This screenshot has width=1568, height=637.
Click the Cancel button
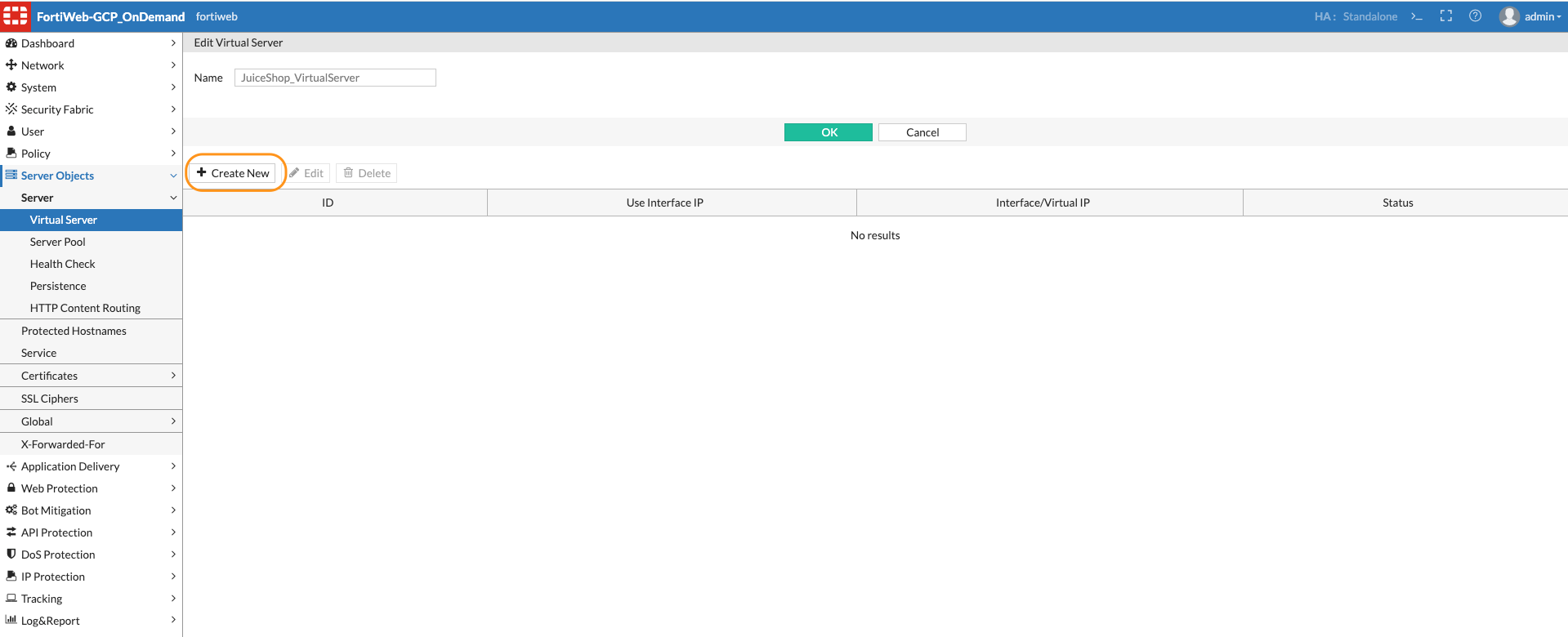coord(922,132)
